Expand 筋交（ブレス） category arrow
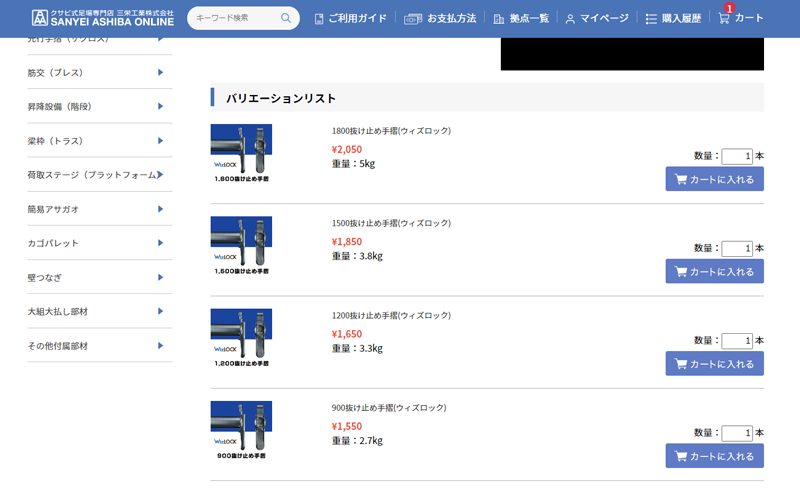The image size is (800, 488). [160, 72]
